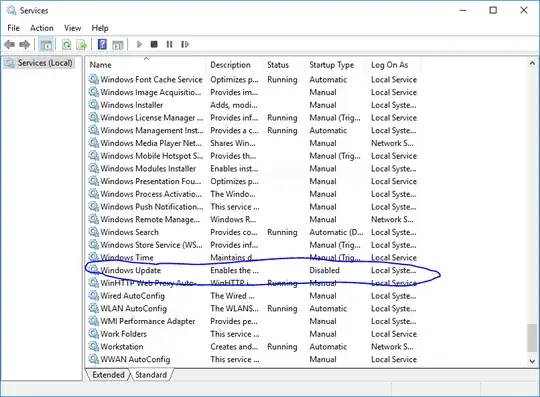Click the Pause Service icon
Image resolution: width=540 pixels, height=397 pixels.
(x=169, y=44)
